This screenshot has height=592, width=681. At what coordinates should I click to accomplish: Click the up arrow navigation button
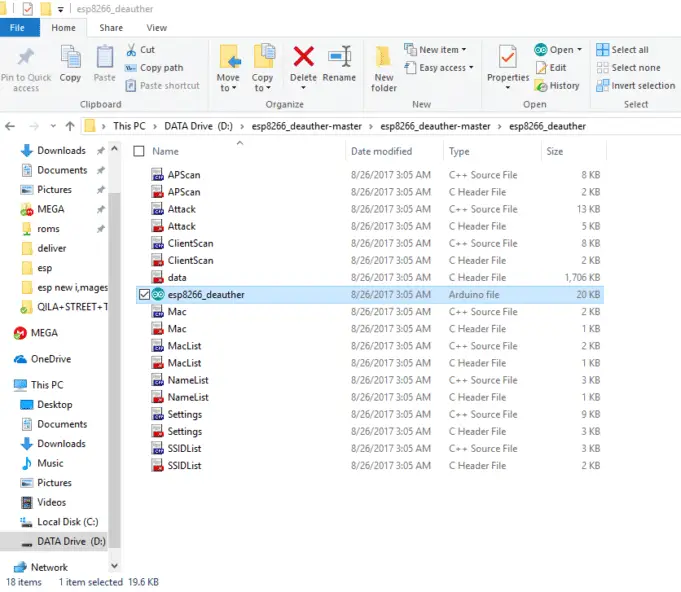pos(69,126)
